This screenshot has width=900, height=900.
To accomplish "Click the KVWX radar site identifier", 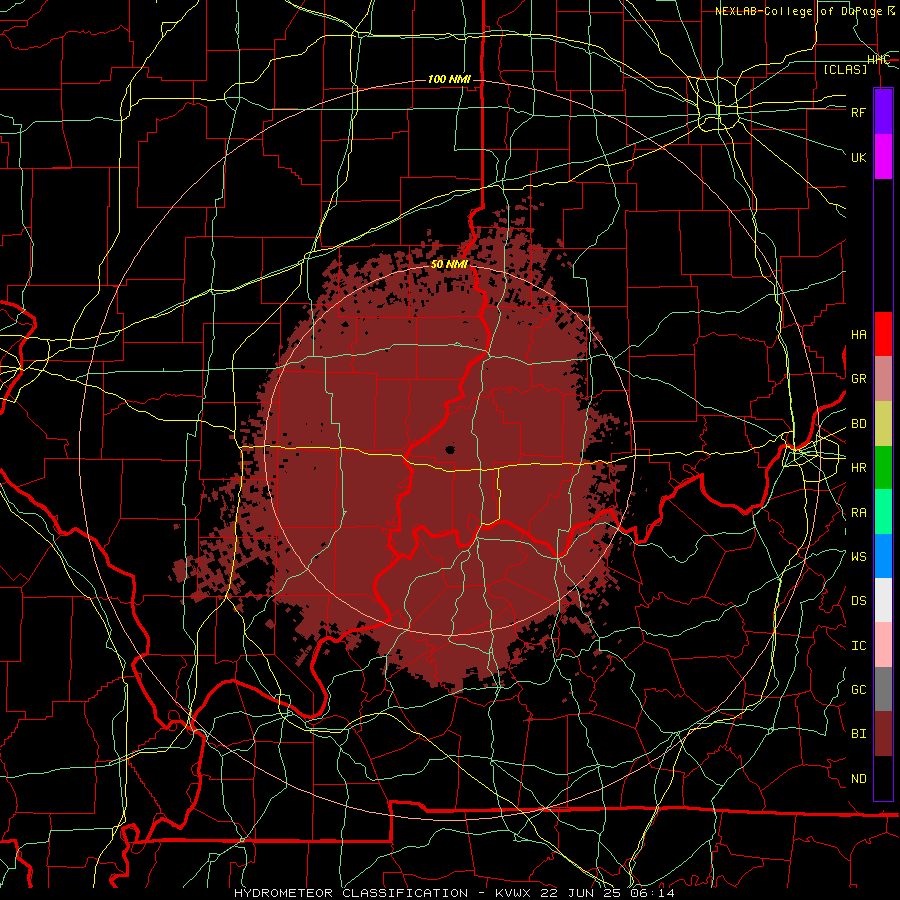I will 513,893.
